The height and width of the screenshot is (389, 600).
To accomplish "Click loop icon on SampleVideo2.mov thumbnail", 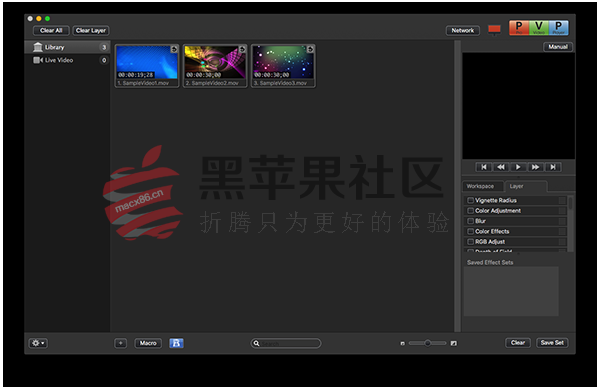I will pos(242,49).
